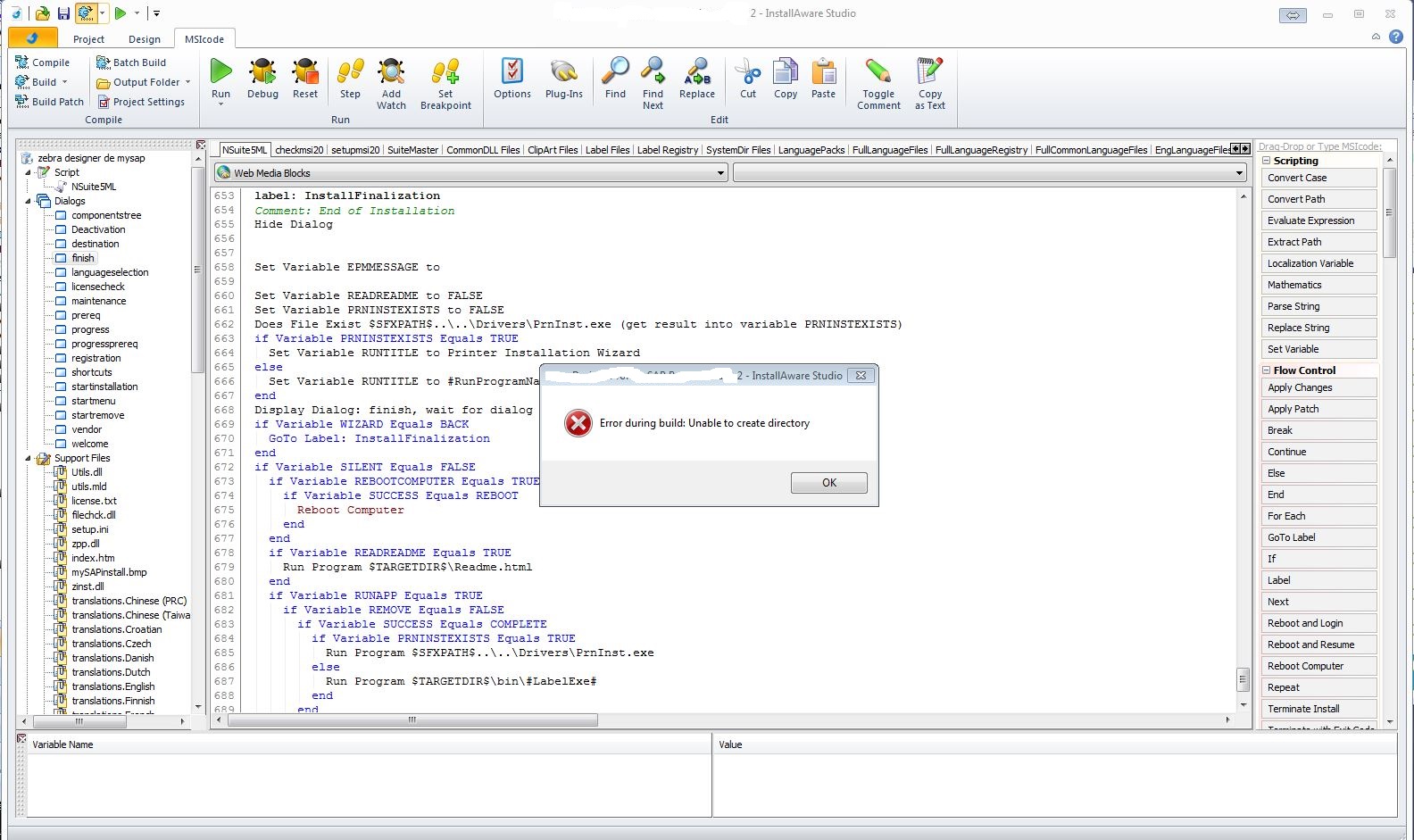Select setup.ini in Support Files

(90, 529)
